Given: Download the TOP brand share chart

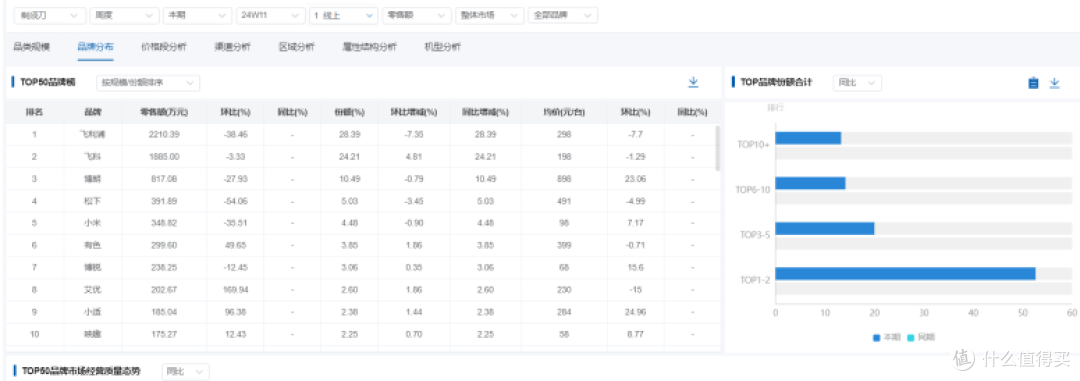Looking at the screenshot, I should 1054,83.
